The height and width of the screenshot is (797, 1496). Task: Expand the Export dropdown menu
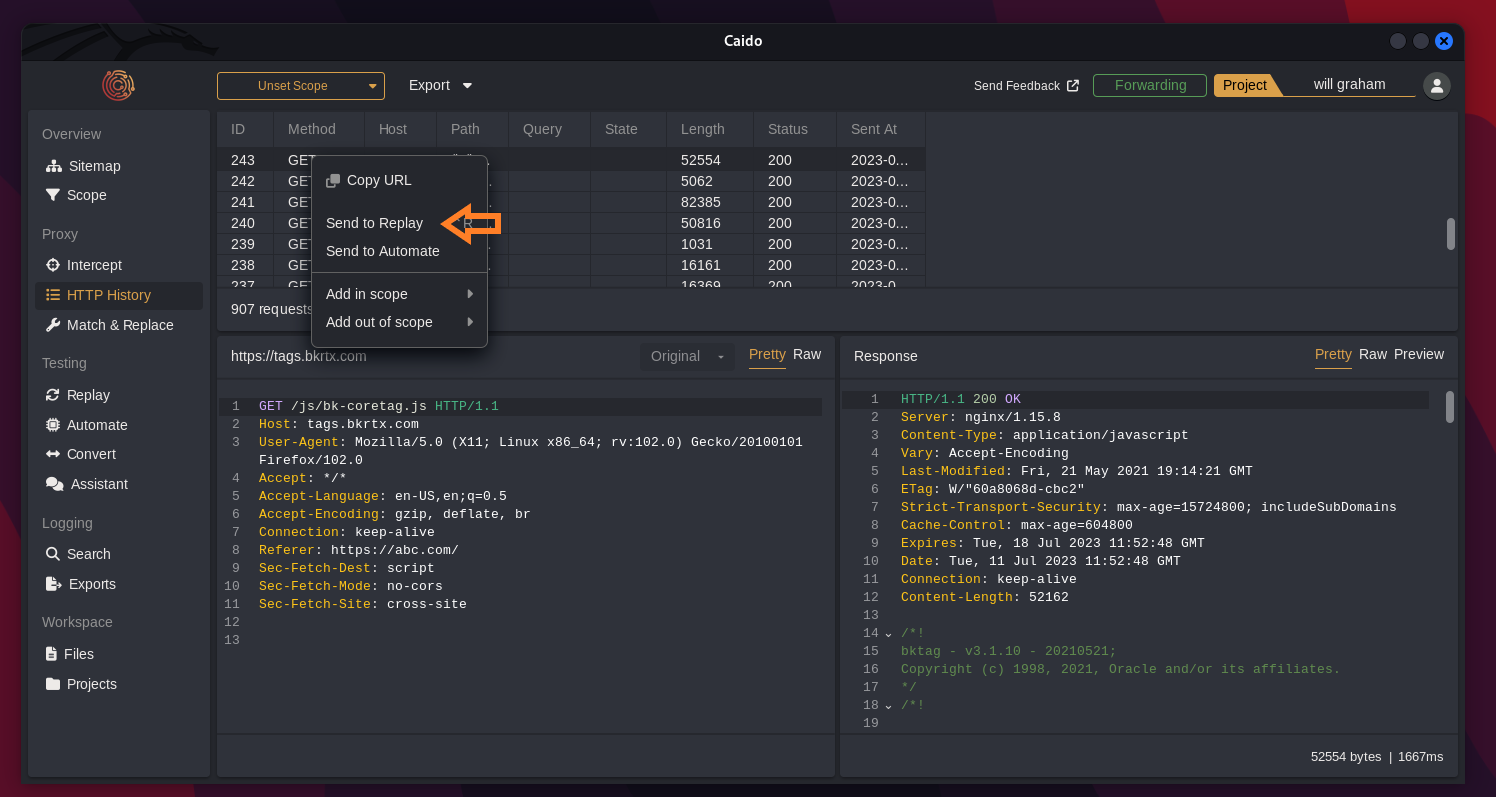pyautogui.click(x=440, y=86)
